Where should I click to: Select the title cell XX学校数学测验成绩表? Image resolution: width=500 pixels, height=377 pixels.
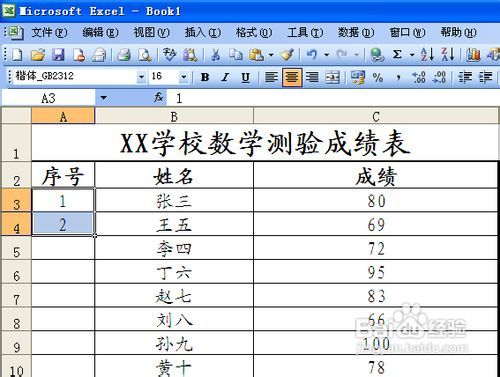265,143
